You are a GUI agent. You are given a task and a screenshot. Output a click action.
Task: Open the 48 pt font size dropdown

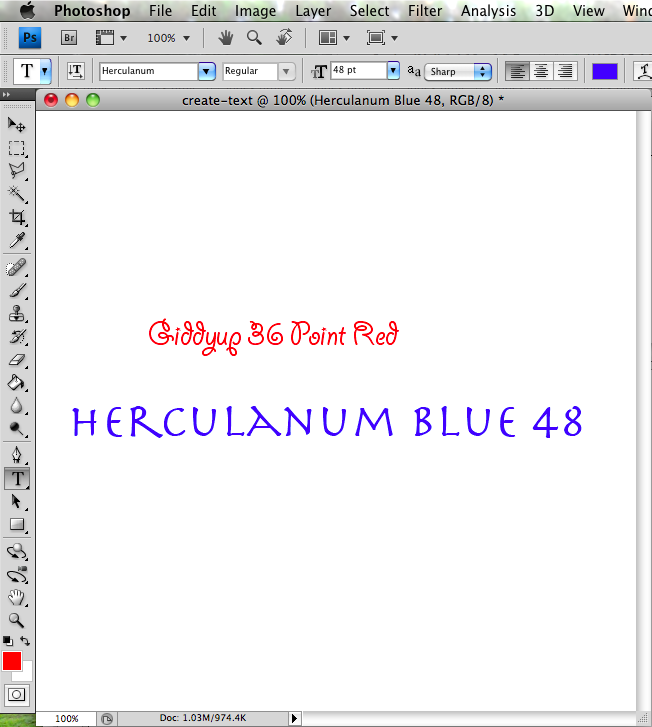[x=393, y=70]
